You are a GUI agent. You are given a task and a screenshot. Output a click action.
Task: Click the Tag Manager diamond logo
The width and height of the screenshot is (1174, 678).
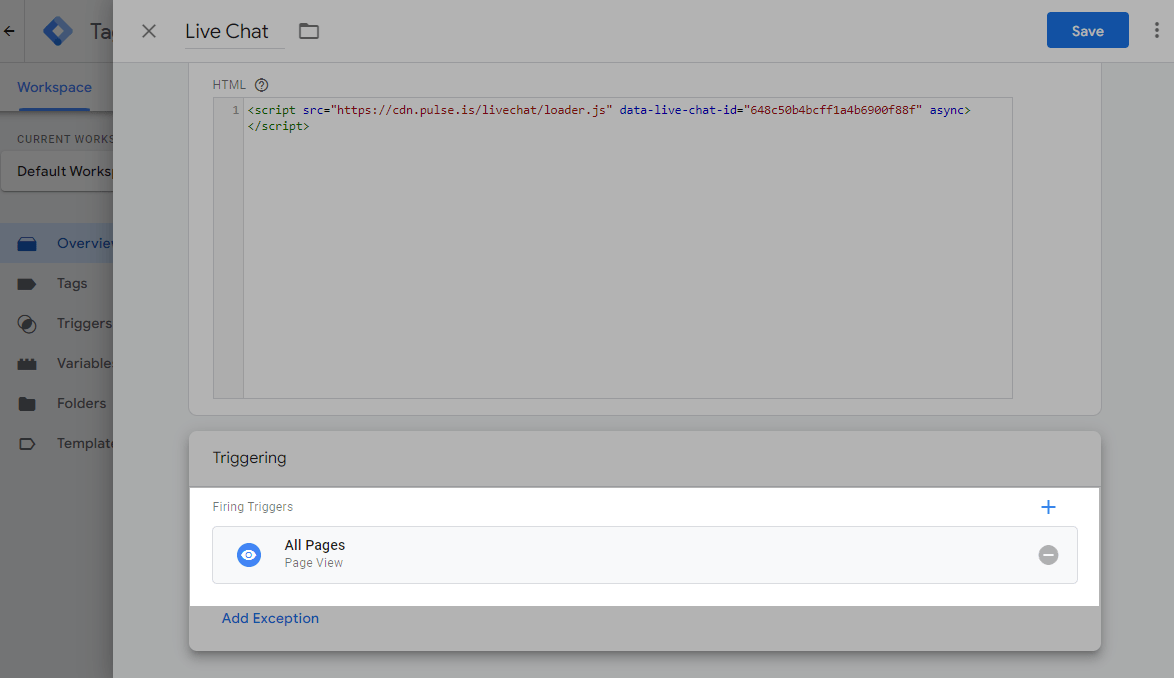(x=57, y=30)
